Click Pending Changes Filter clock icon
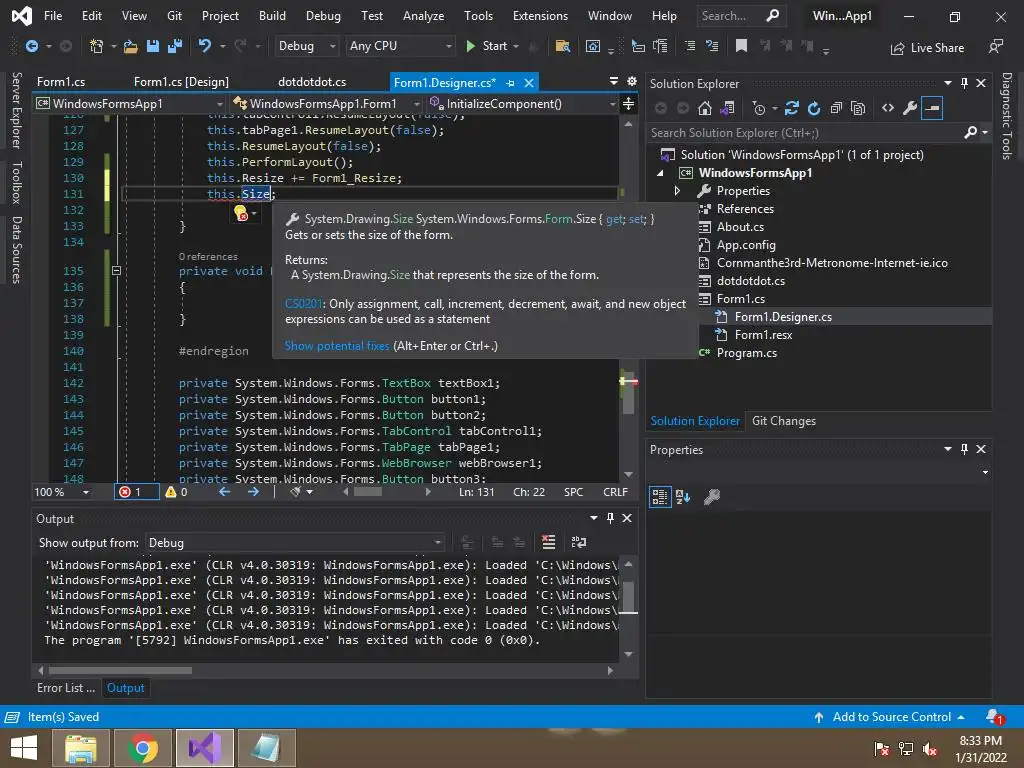1024x768 pixels. coord(759,108)
